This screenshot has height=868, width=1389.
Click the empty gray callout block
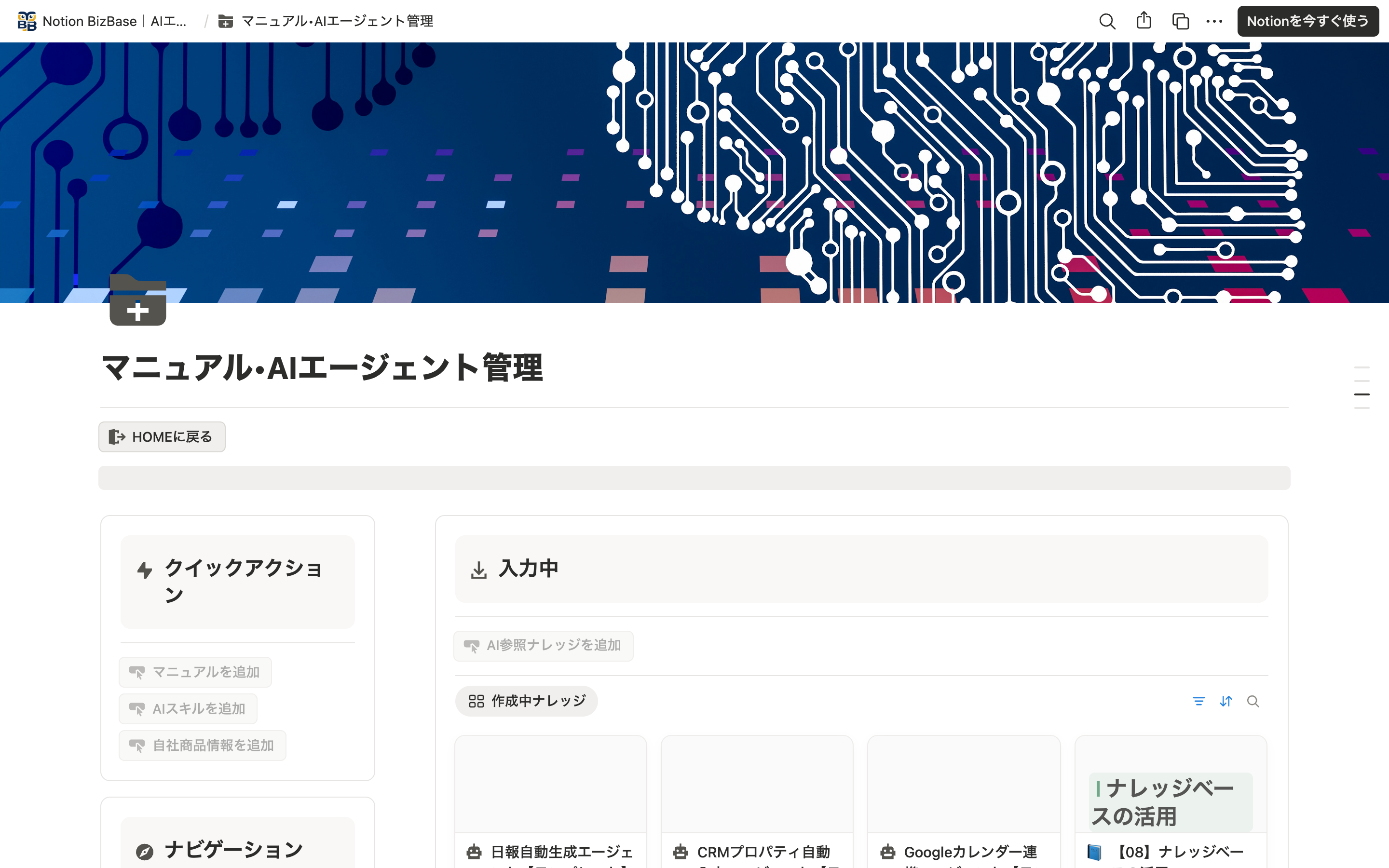coord(694,477)
